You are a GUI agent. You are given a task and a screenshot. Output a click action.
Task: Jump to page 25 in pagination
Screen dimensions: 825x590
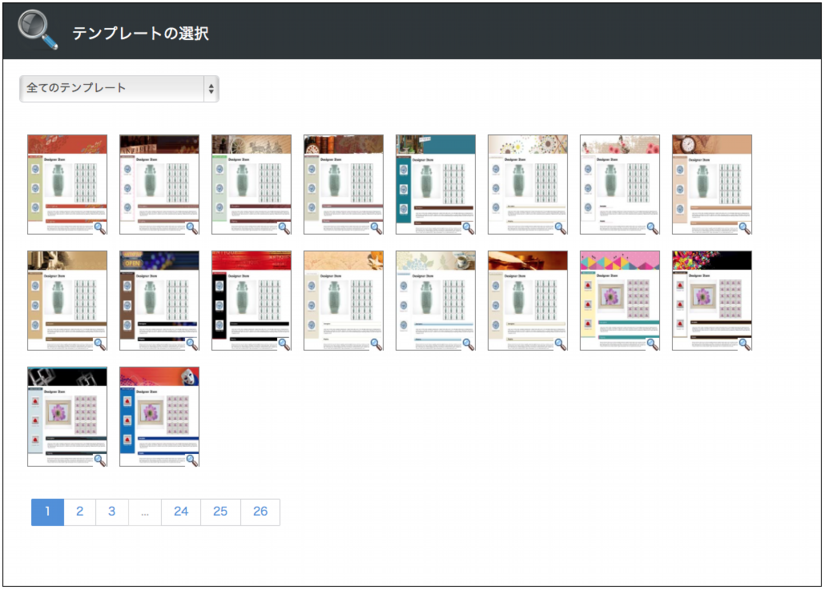[220, 512]
